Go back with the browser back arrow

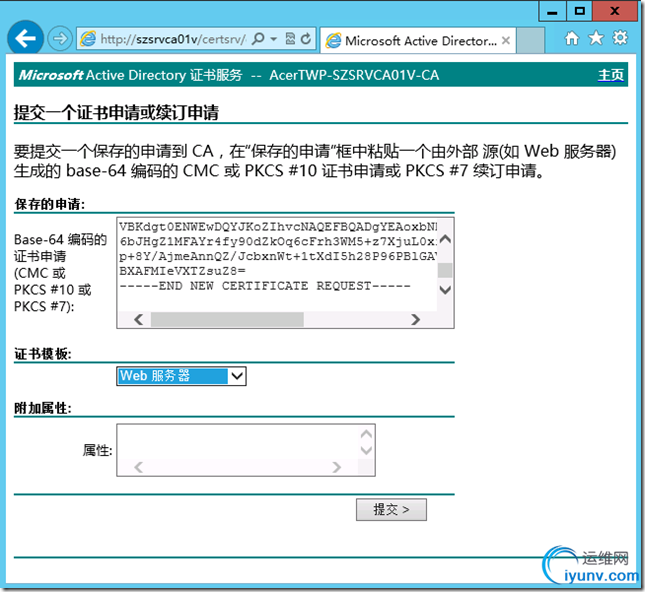click(26, 39)
